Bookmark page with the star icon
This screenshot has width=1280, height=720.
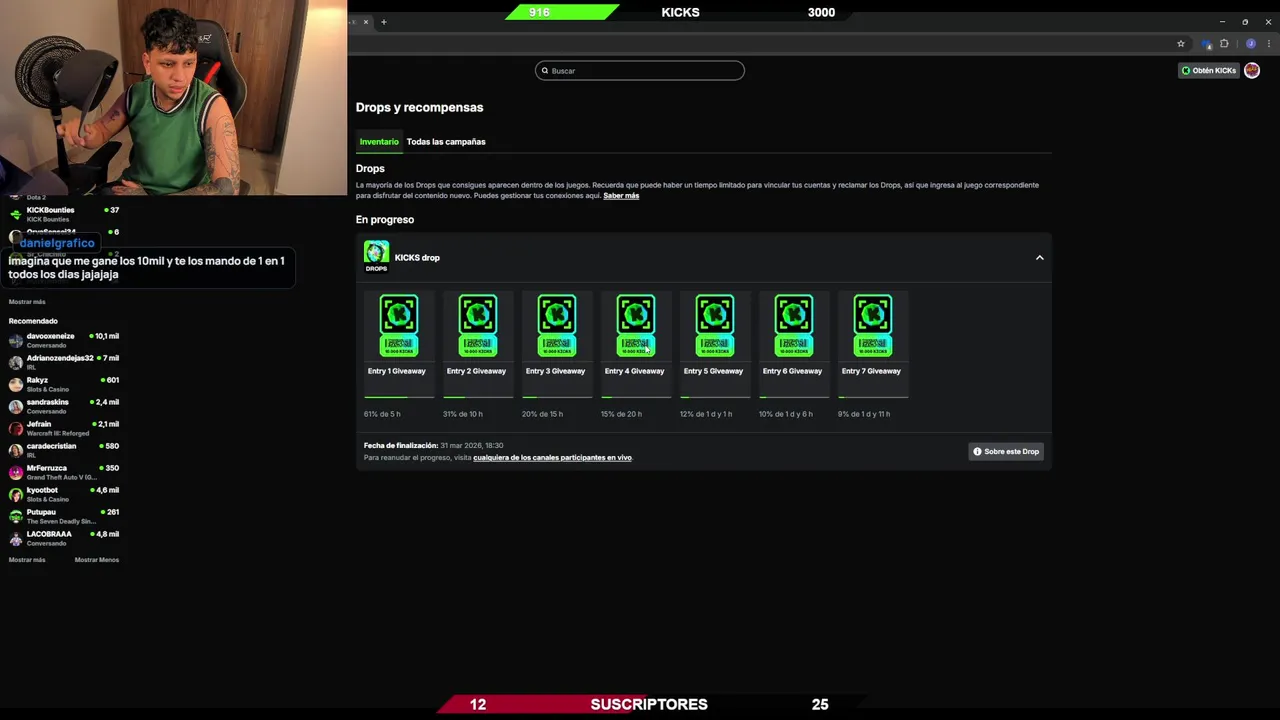(1181, 44)
